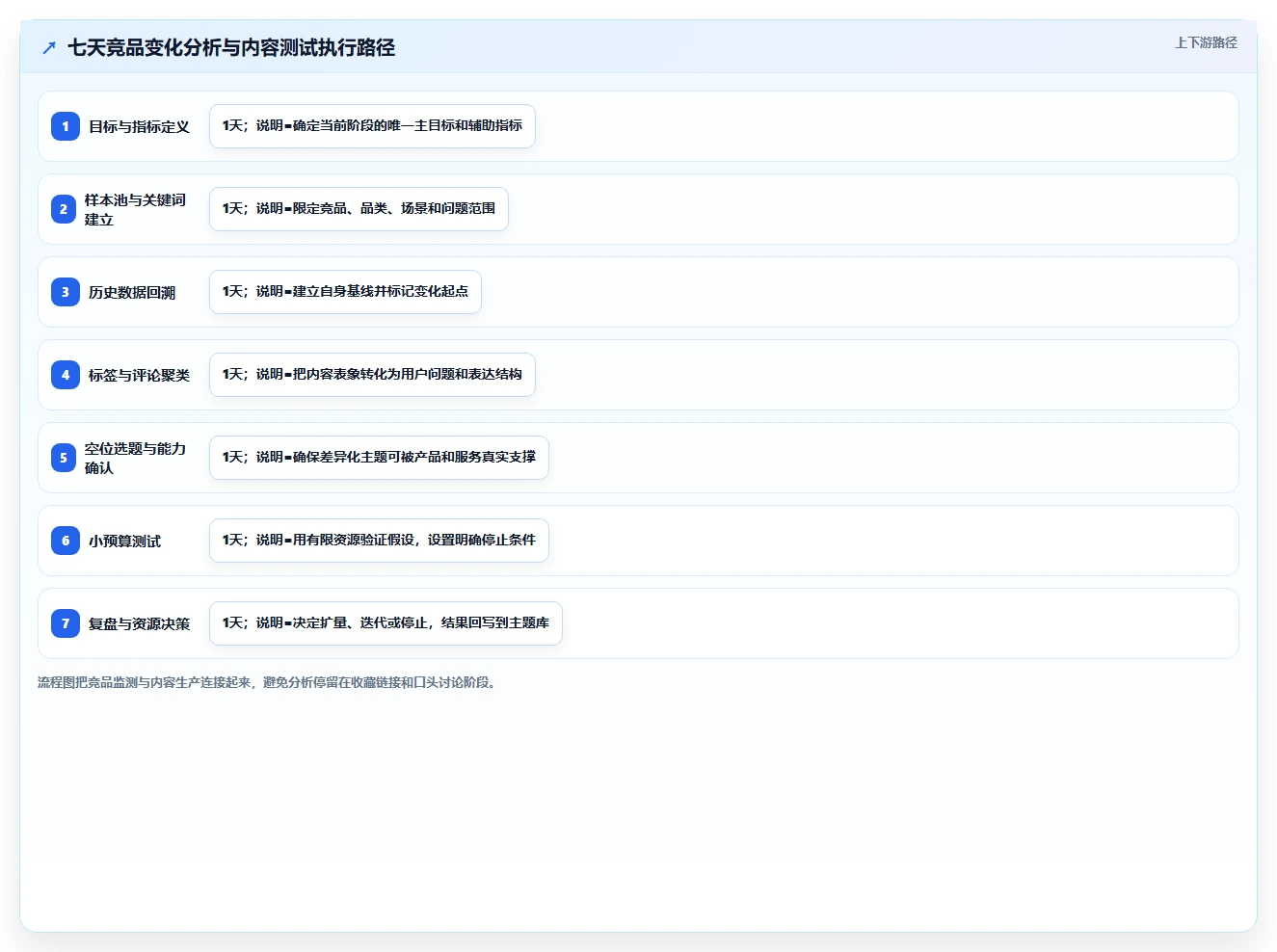
Task: Click step number badge 6
Action: 66,541
